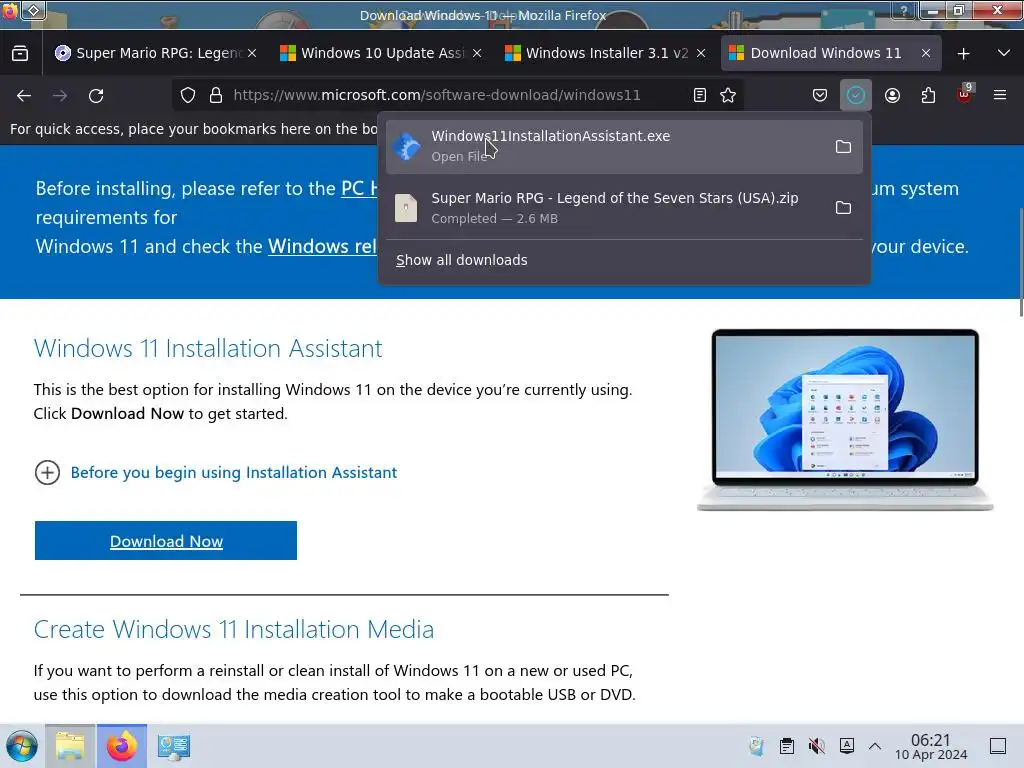
Task: Bookmark this page with star icon
Action: coord(728,95)
